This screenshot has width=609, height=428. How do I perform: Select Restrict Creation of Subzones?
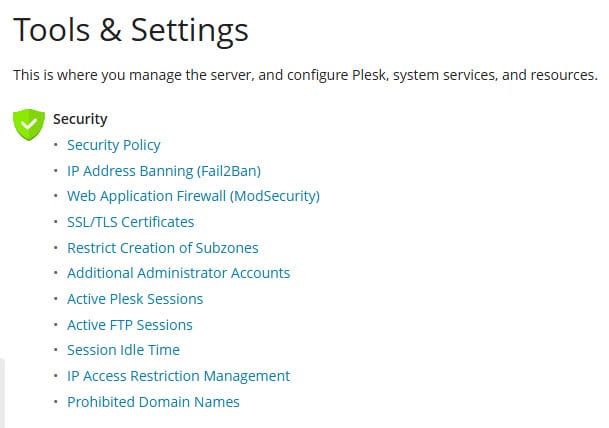pos(162,248)
